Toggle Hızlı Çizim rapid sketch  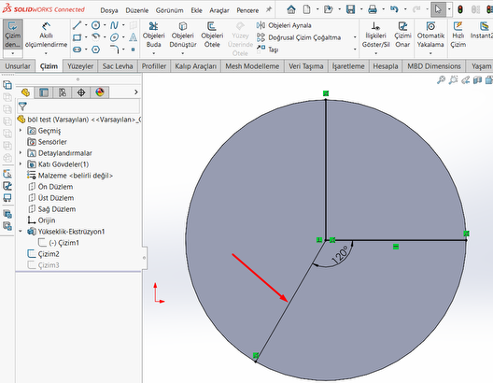458,35
